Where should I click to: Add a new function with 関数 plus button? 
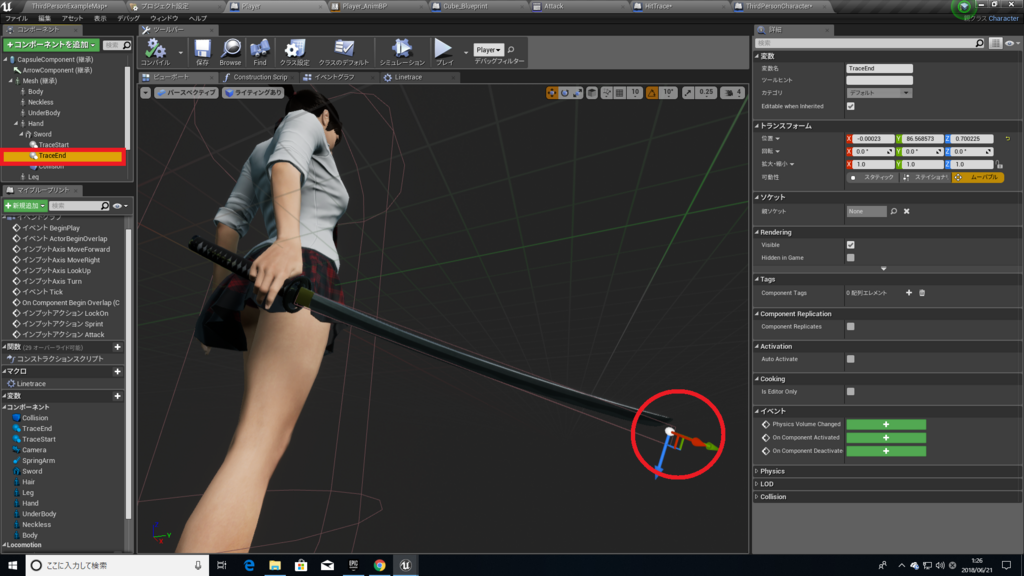(118, 347)
